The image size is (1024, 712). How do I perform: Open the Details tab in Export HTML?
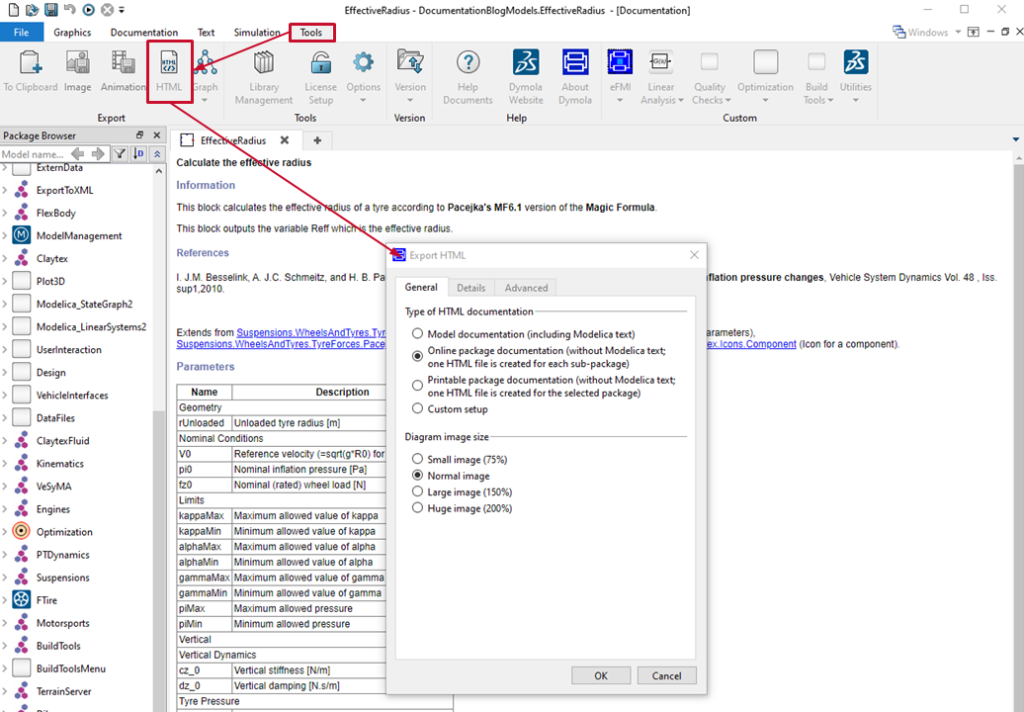[x=471, y=287]
